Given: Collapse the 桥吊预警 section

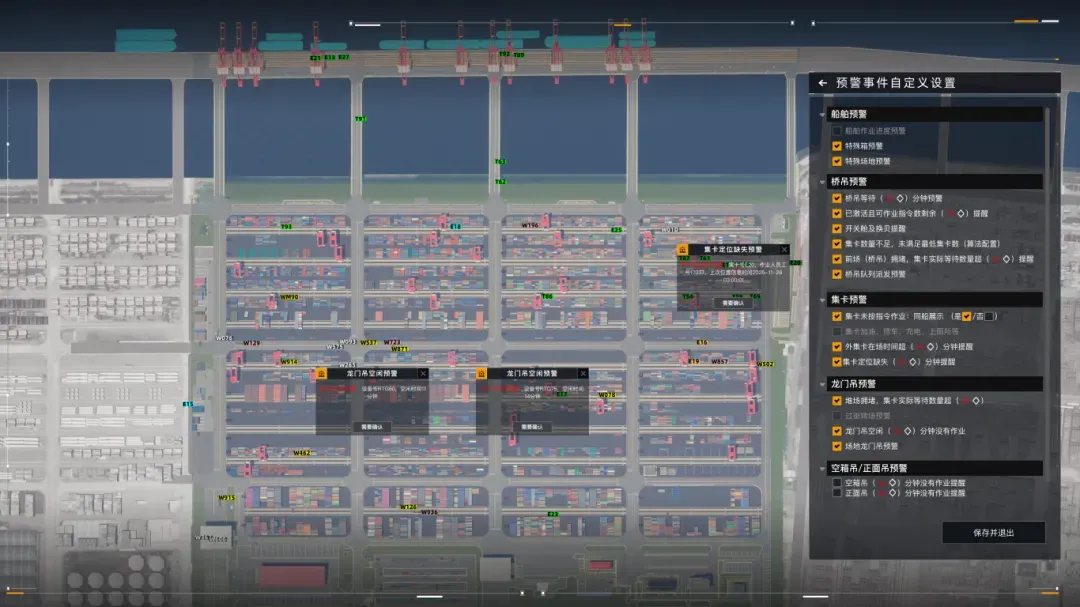Looking at the screenshot, I should (x=822, y=182).
